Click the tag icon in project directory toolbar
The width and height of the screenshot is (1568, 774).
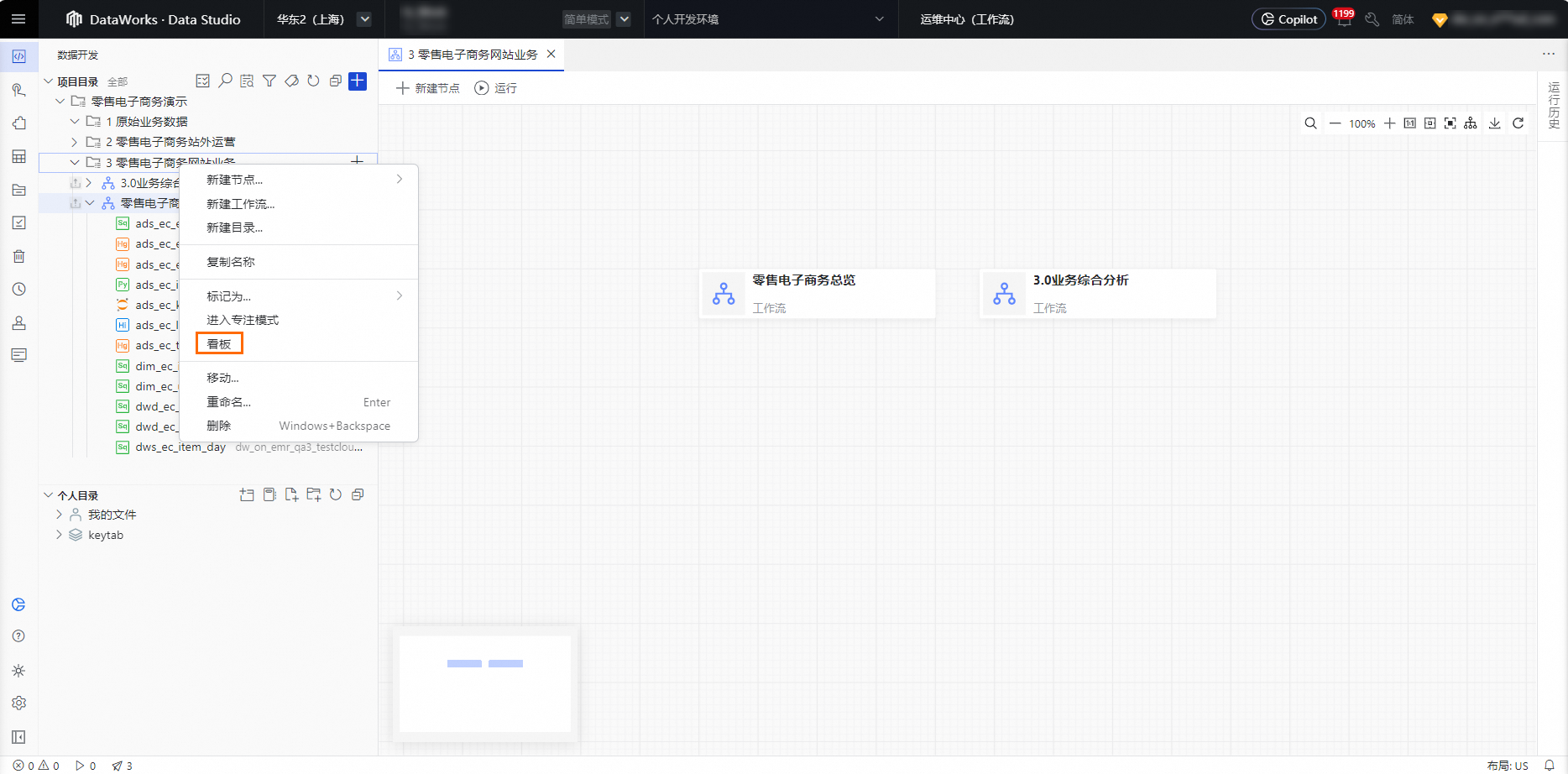tap(291, 81)
